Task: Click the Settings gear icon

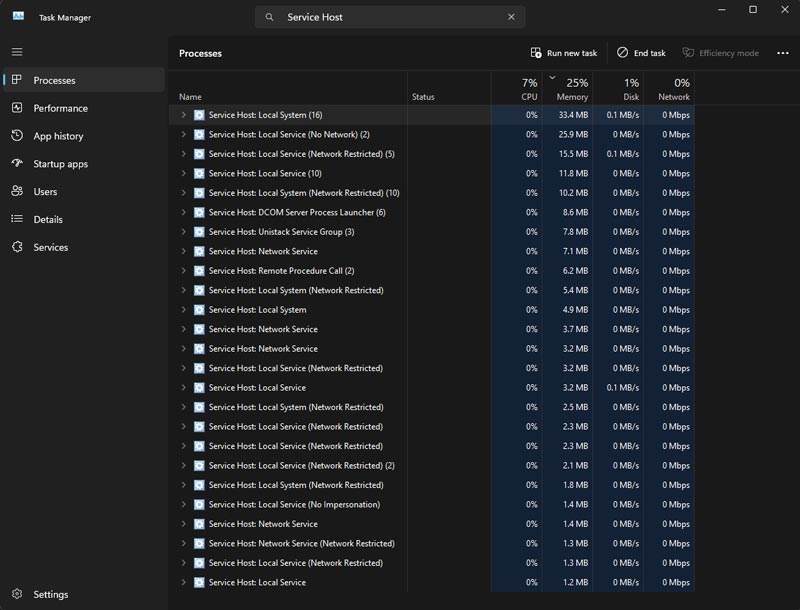Action: point(17,594)
